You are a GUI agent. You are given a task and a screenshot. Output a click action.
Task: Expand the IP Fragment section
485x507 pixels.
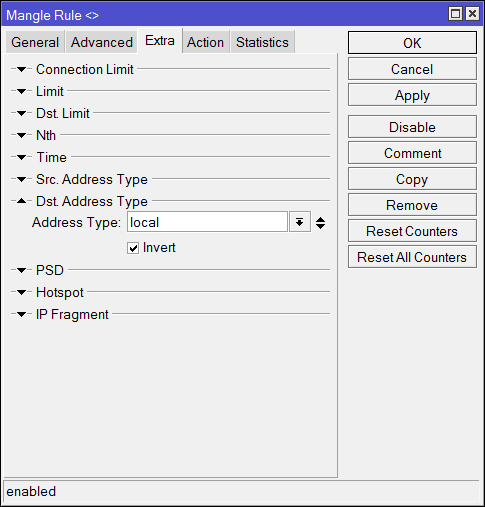(x=22, y=314)
